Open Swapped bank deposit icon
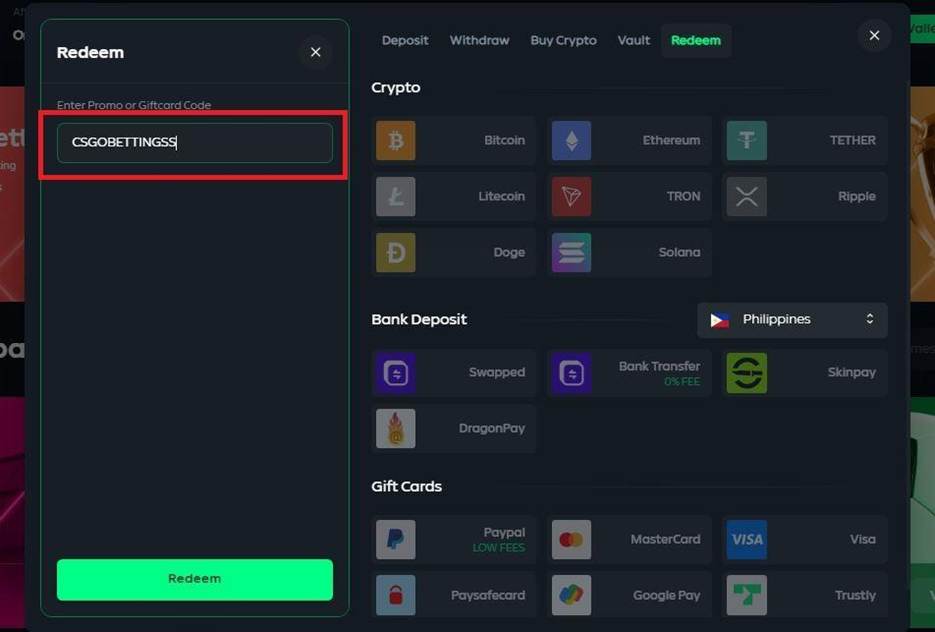Viewport: 935px width, 632px height. (x=395, y=373)
